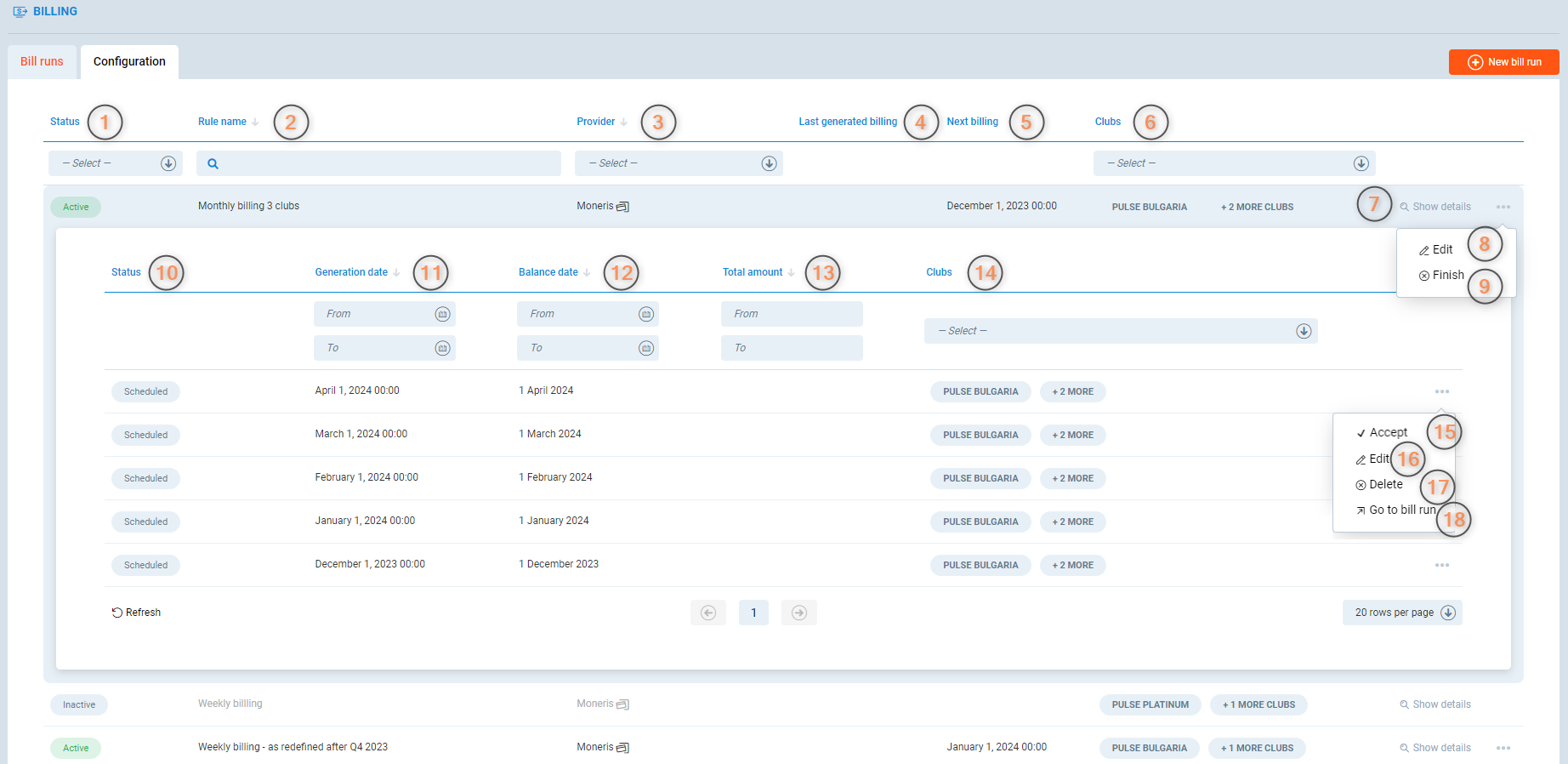Open three-dot menu for Monthly billing 3 clubs
1568x764 pixels.
pos(1503,207)
